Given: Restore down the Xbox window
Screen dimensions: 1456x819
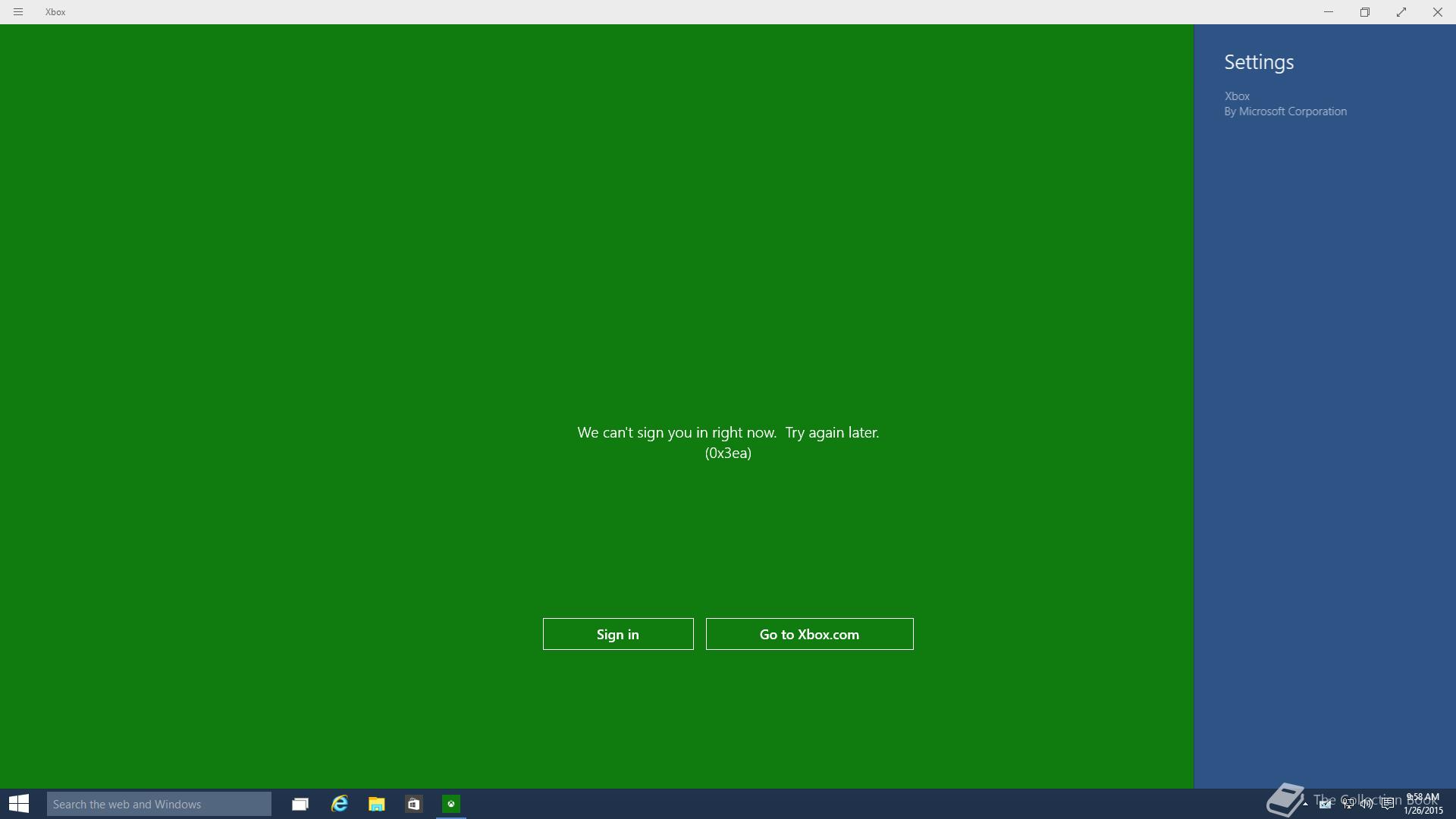Looking at the screenshot, I should click(x=1365, y=12).
